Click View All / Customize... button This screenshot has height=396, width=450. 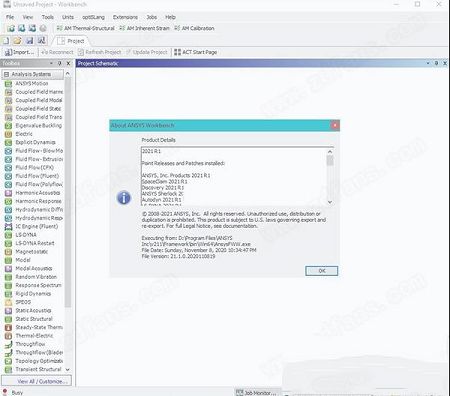pyautogui.click(x=37, y=381)
